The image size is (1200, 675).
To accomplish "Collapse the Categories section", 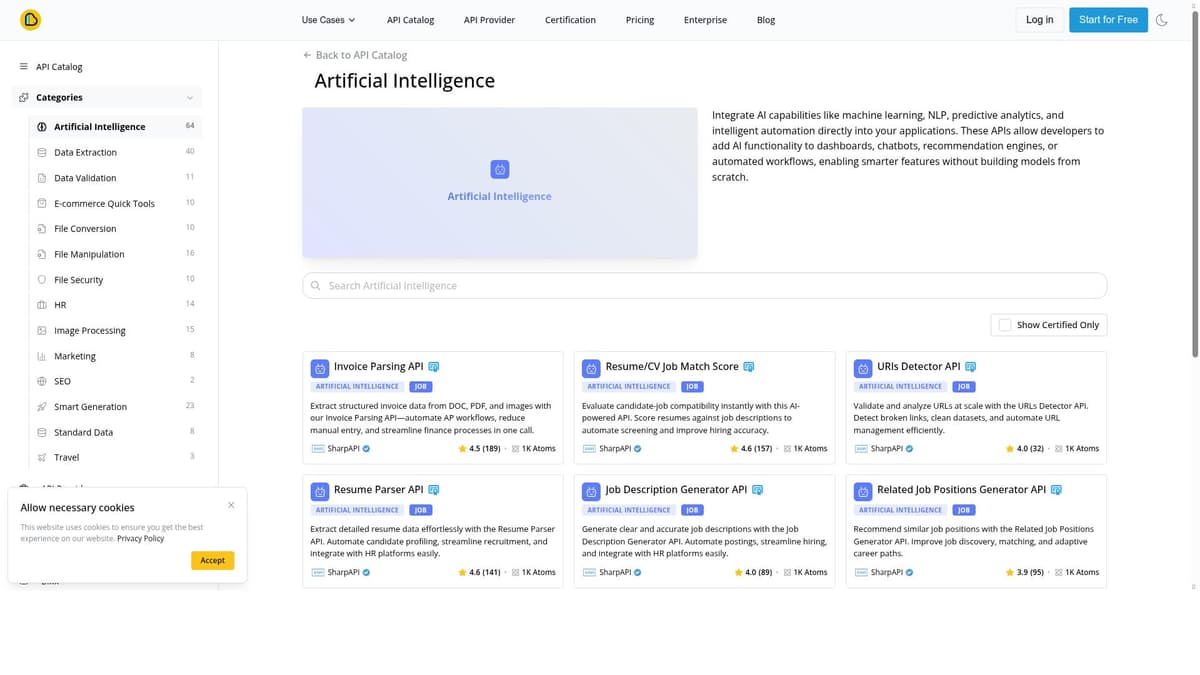I will click(190, 97).
